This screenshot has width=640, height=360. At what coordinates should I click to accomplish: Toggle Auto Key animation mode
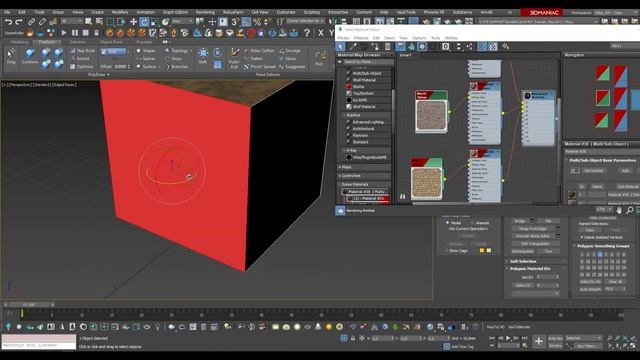(x=556, y=338)
